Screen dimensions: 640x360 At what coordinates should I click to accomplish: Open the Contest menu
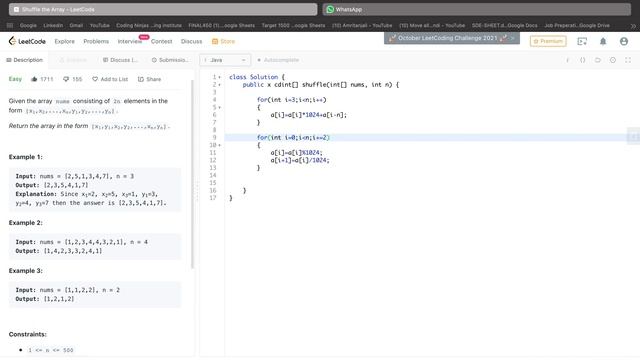click(x=161, y=41)
